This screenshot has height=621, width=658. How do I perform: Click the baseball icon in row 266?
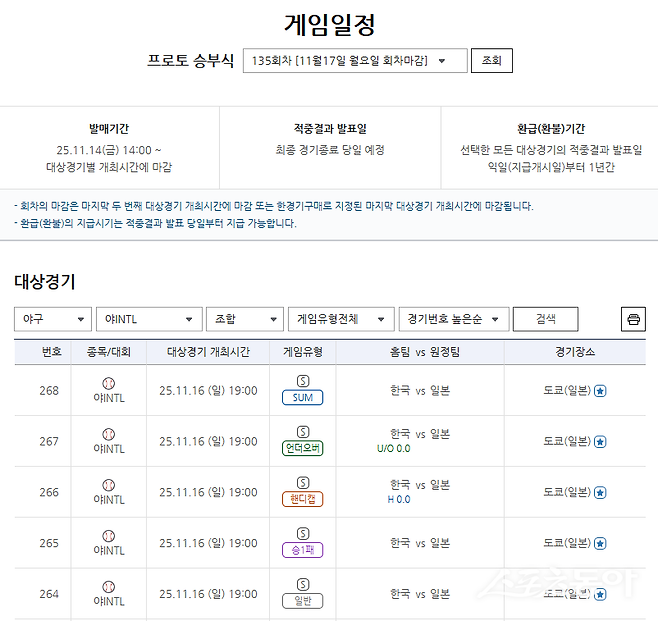click(x=109, y=485)
